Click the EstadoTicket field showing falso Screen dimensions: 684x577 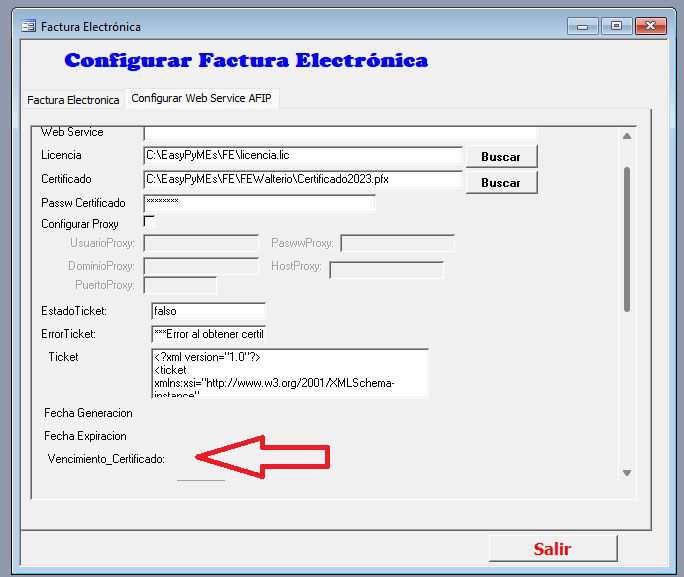coord(208,311)
